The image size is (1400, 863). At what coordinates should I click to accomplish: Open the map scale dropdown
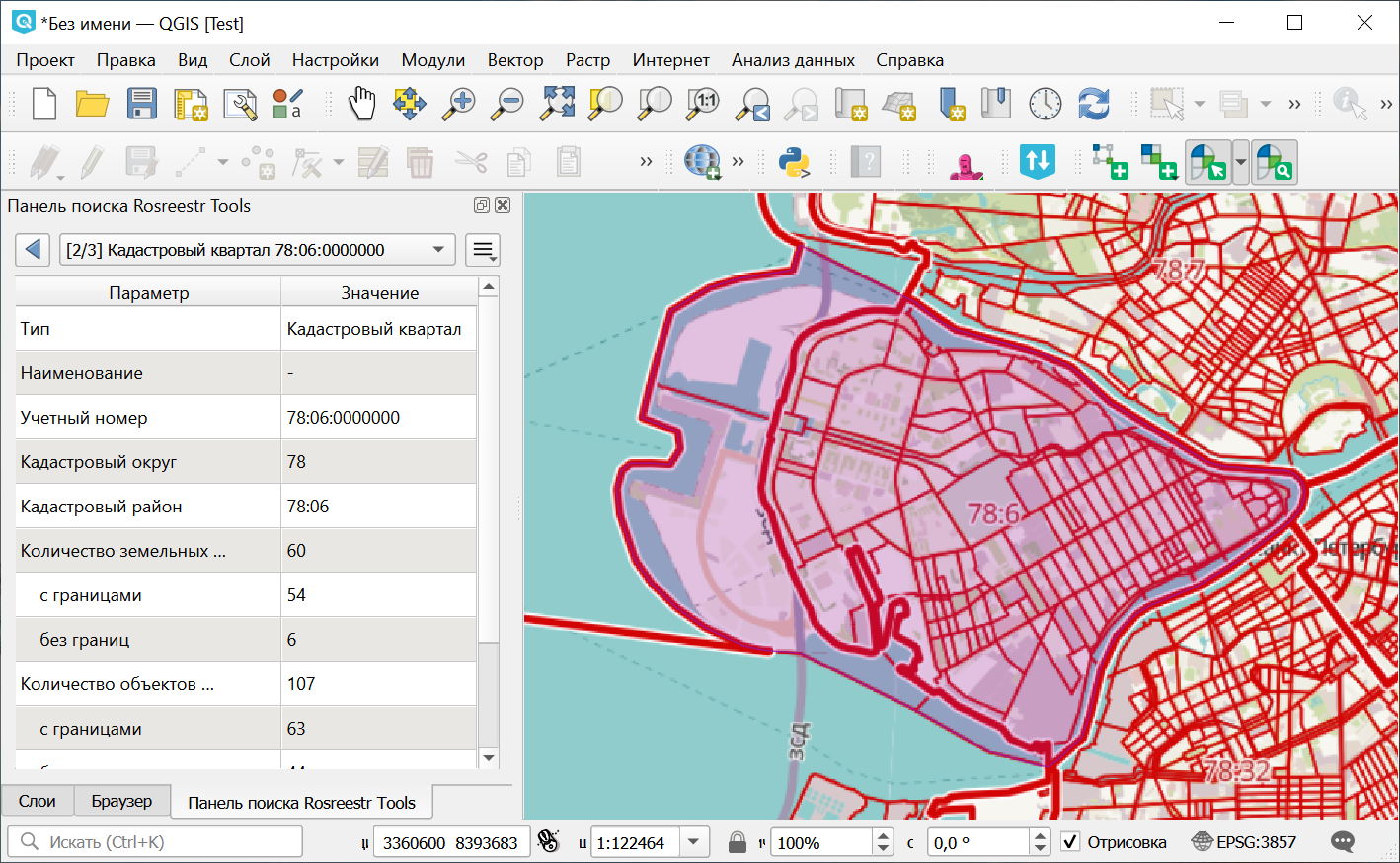coord(694,842)
